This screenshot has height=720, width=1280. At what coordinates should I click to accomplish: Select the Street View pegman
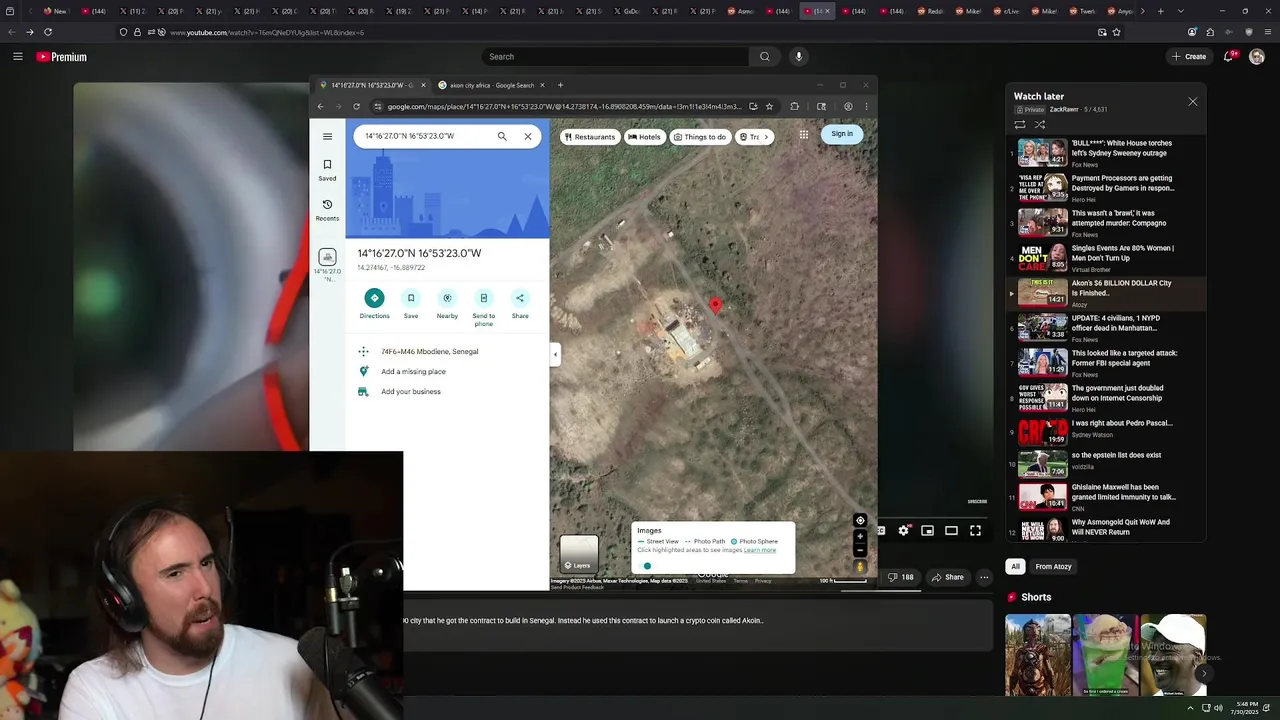click(x=860, y=567)
